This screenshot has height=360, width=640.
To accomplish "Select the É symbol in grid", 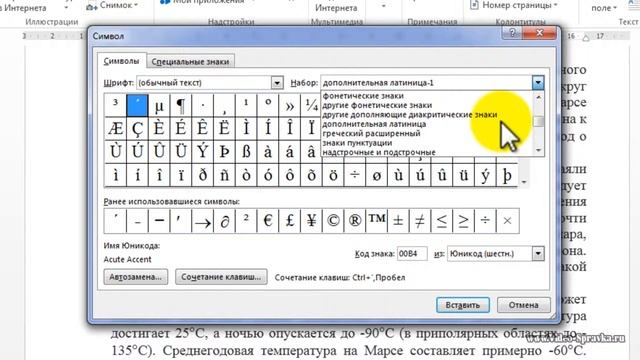I will pyautogui.click(x=180, y=129).
